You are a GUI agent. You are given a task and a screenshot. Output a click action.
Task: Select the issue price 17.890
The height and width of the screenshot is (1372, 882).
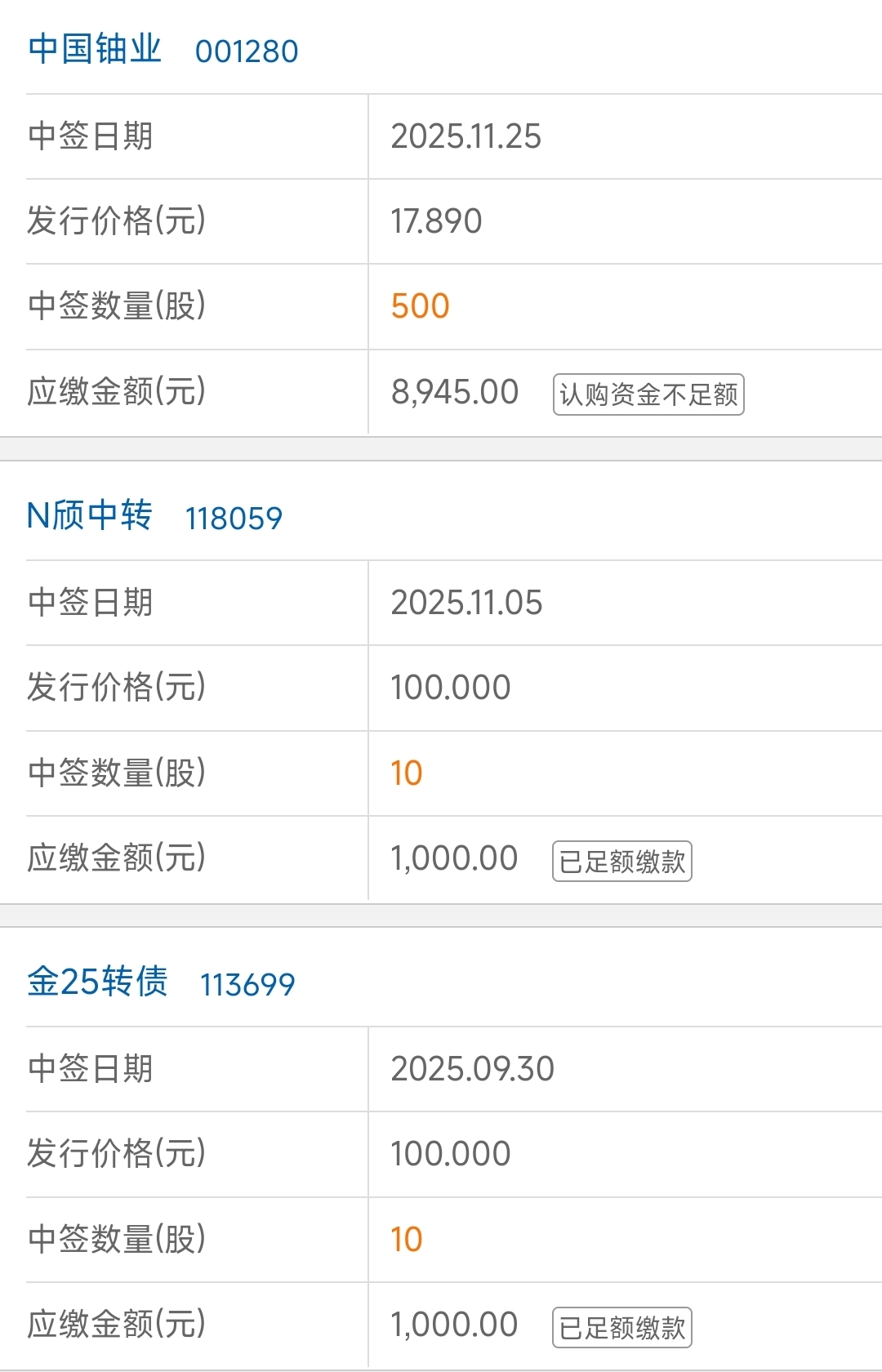pos(437,221)
